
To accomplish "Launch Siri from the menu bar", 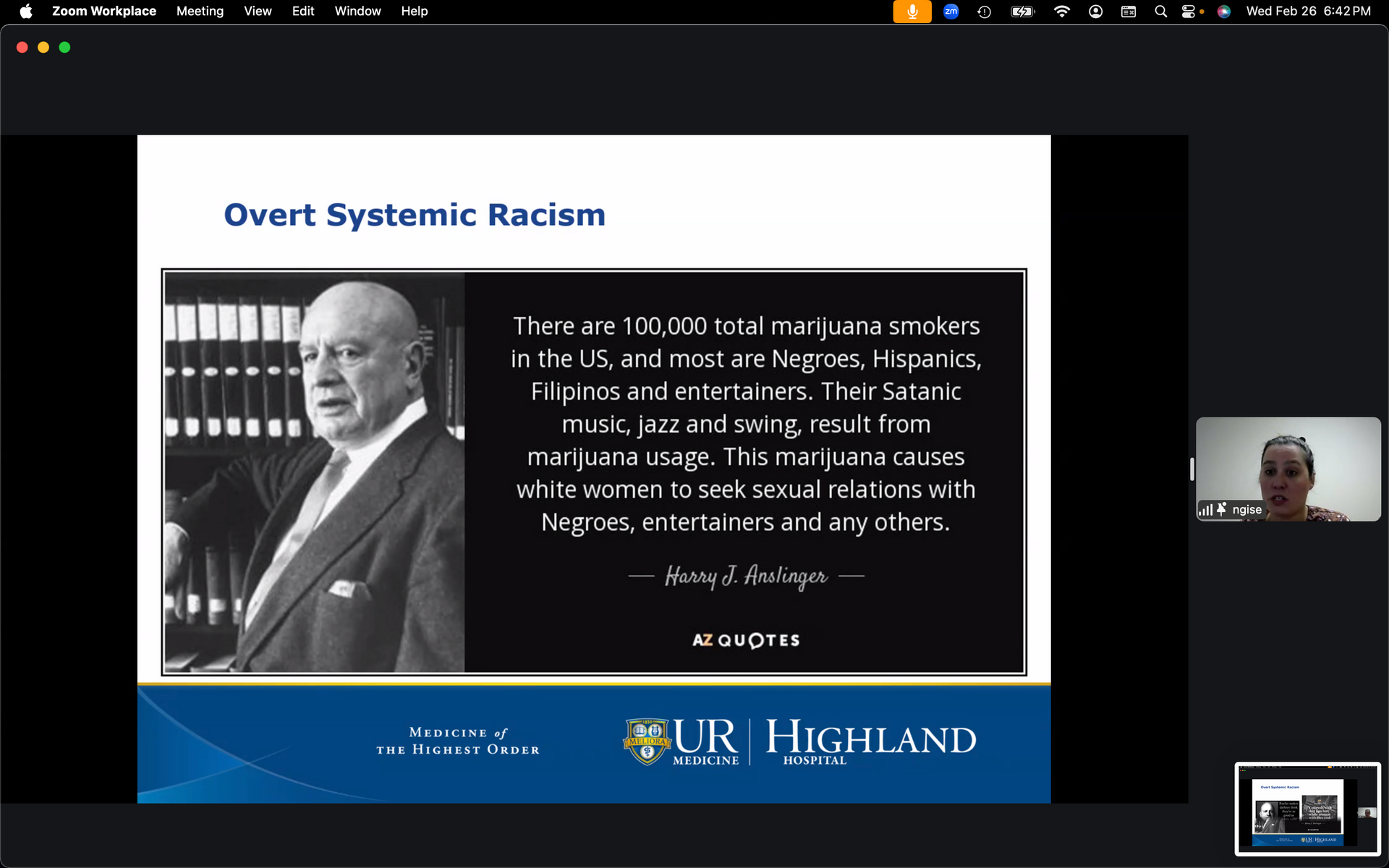I will click(1223, 12).
